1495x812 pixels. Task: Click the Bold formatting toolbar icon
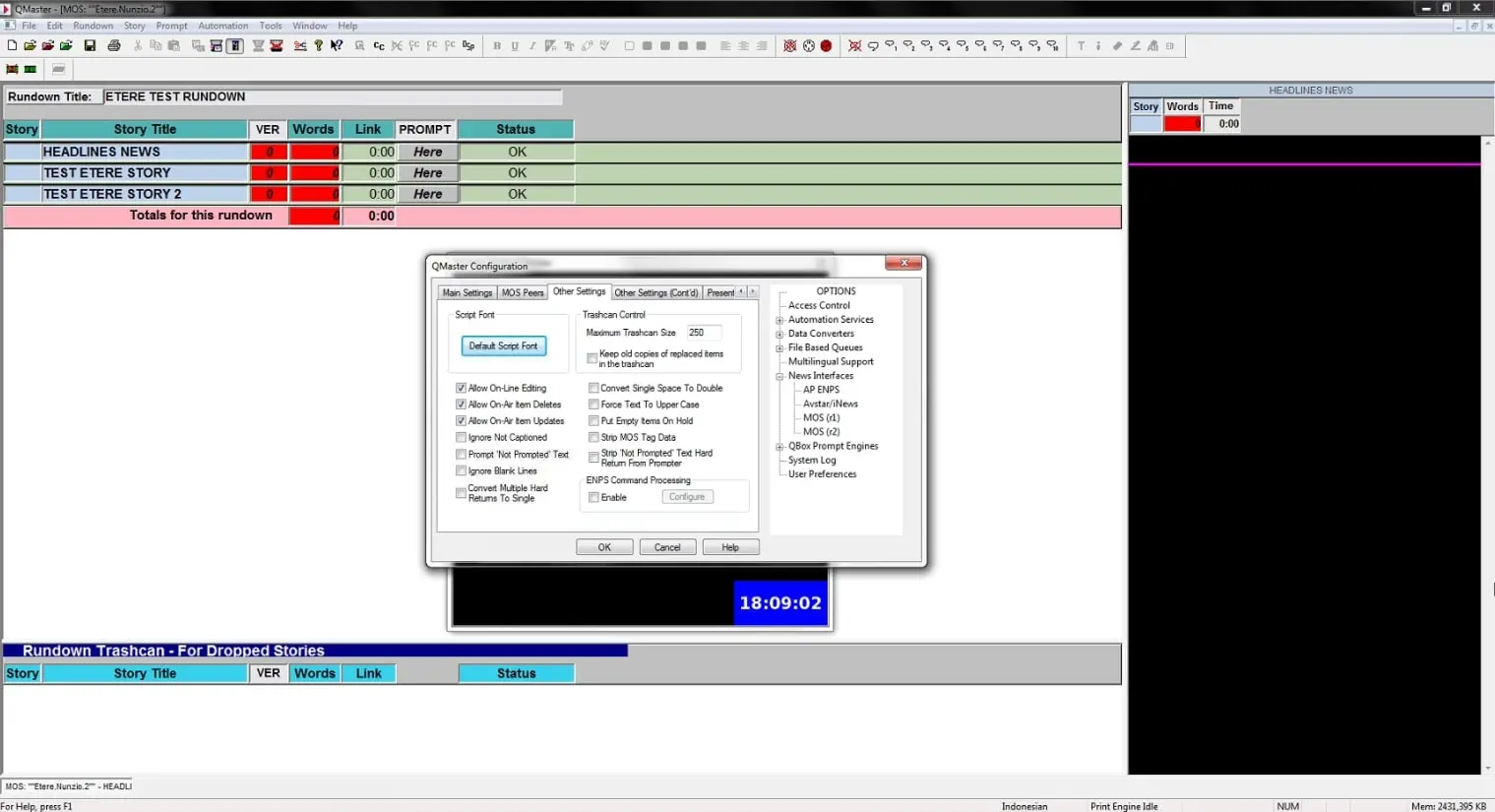[497, 45]
